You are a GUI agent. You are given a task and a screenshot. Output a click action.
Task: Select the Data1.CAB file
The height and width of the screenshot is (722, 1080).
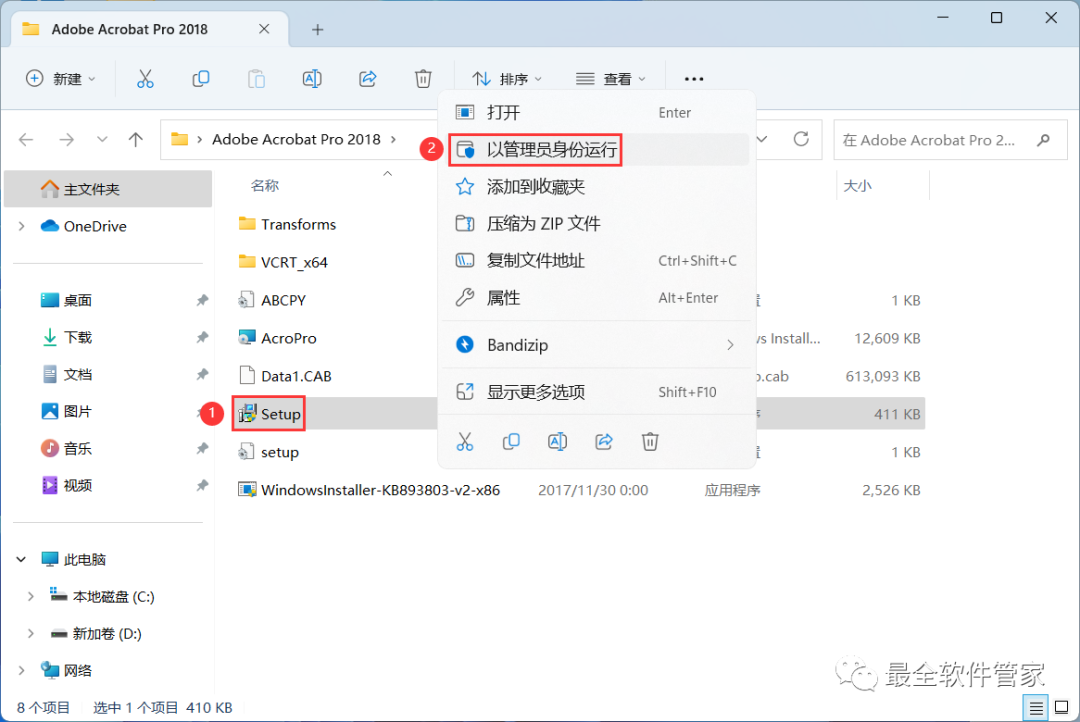coord(285,376)
